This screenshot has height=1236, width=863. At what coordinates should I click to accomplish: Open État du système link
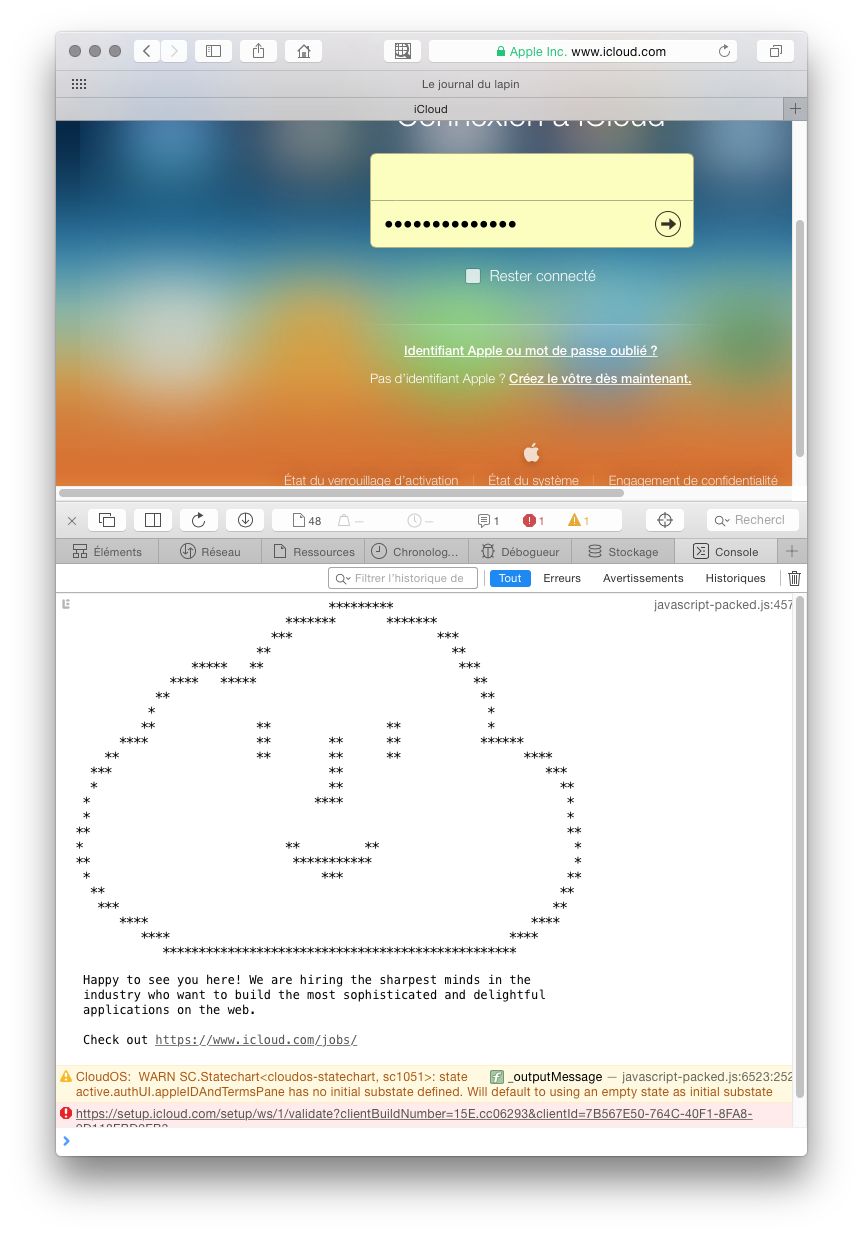click(x=533, y=480)
